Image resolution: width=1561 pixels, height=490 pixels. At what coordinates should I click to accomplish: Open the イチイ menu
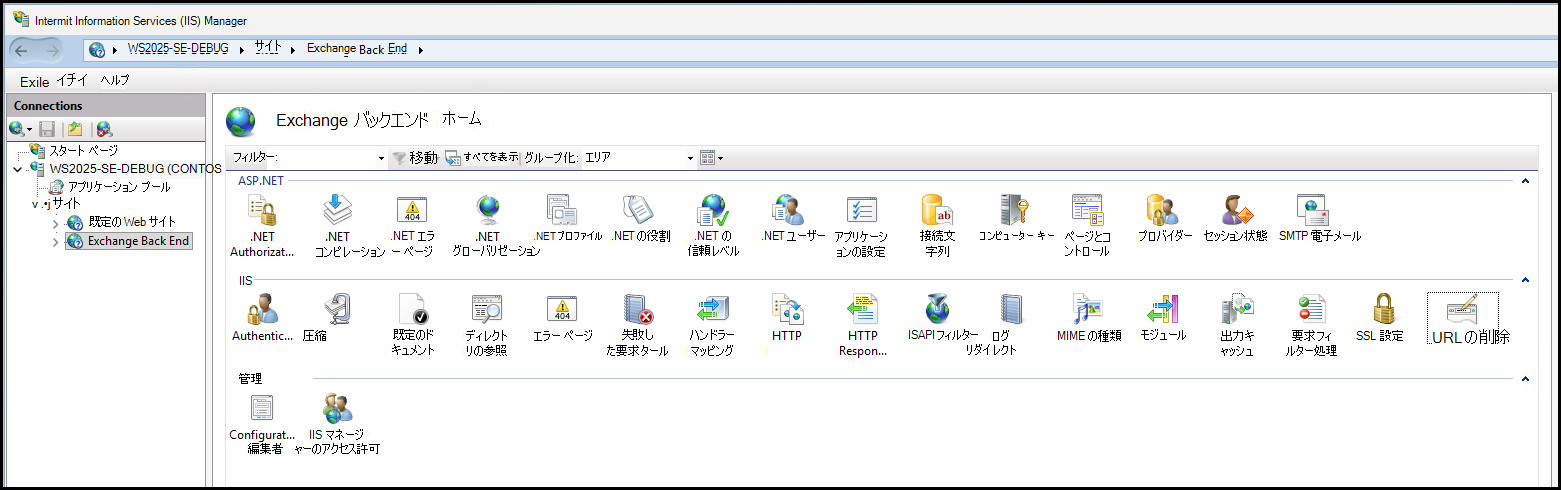click(72, 80)
